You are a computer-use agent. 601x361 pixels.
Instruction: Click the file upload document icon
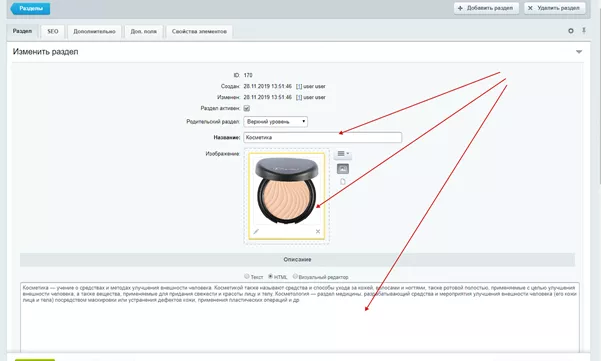tap(343, 182)
